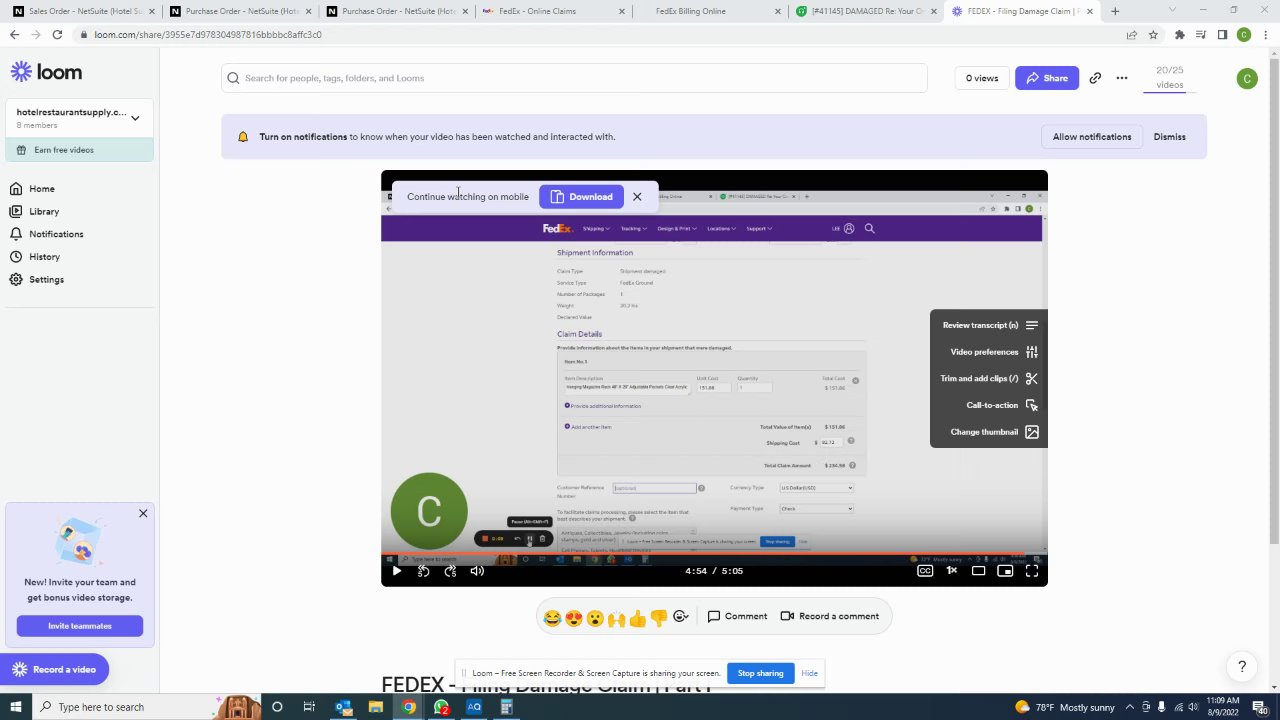Screen dimensions: 1280x720
Task: Open Outlook from taskbar
Action: (x=343, y=707)
